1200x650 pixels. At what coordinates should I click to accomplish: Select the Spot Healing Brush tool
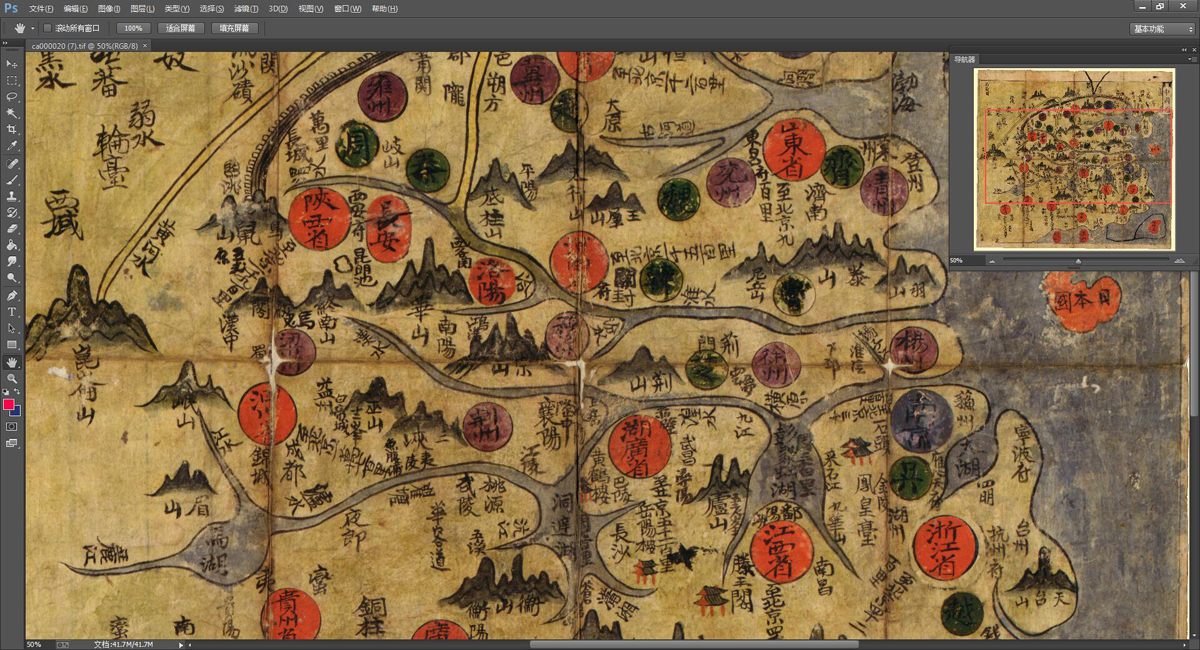coord(12,163)
